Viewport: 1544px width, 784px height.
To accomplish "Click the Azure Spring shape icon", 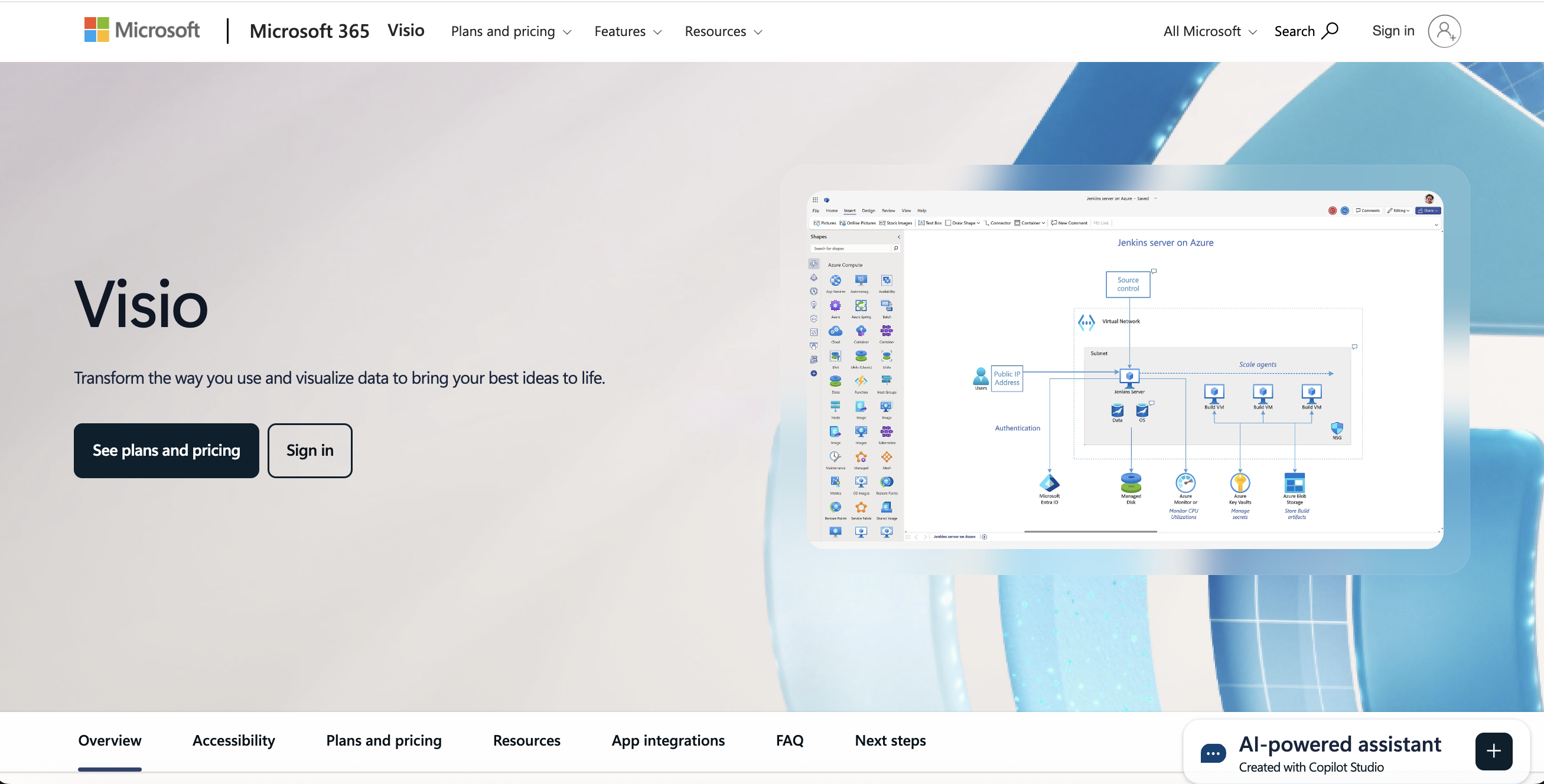I will [x=861, y=305].
